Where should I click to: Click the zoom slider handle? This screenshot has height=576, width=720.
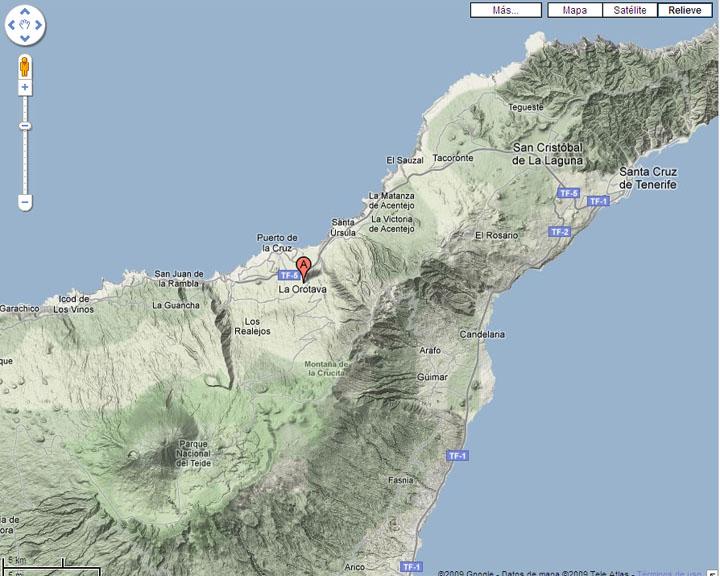[25, 126]
